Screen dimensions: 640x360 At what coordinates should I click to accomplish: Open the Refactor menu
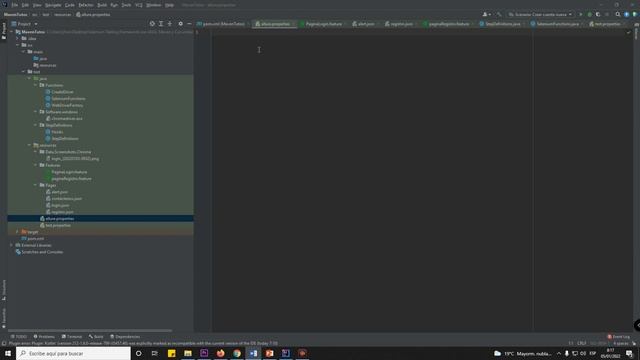pos(86,5)
